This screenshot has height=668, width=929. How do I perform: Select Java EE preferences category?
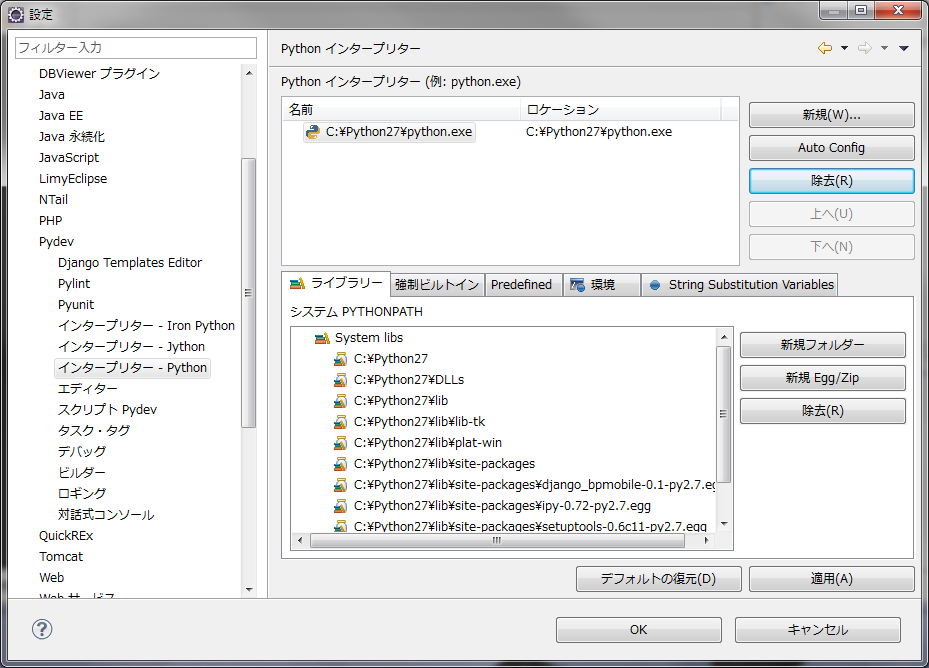point(61,116)
